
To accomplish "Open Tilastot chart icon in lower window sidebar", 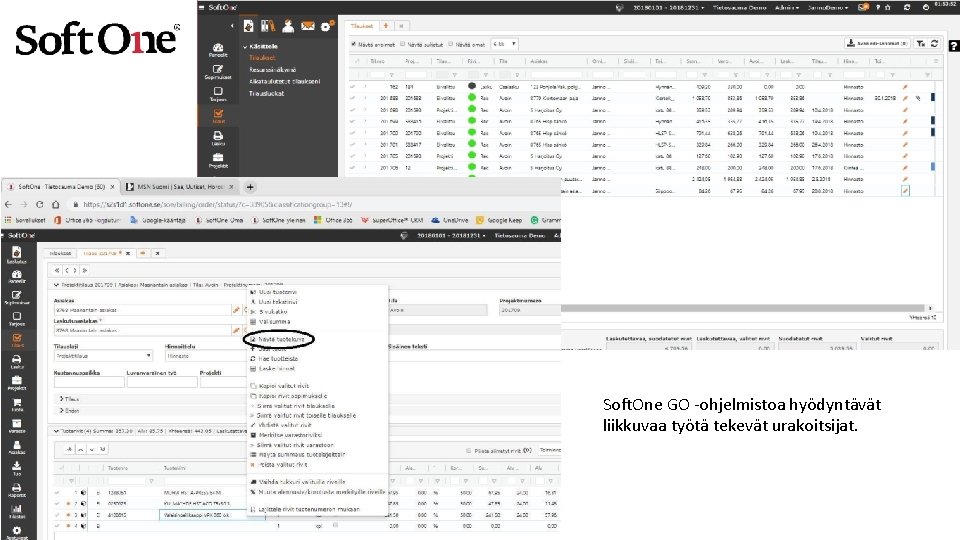I will coord(17,511).
